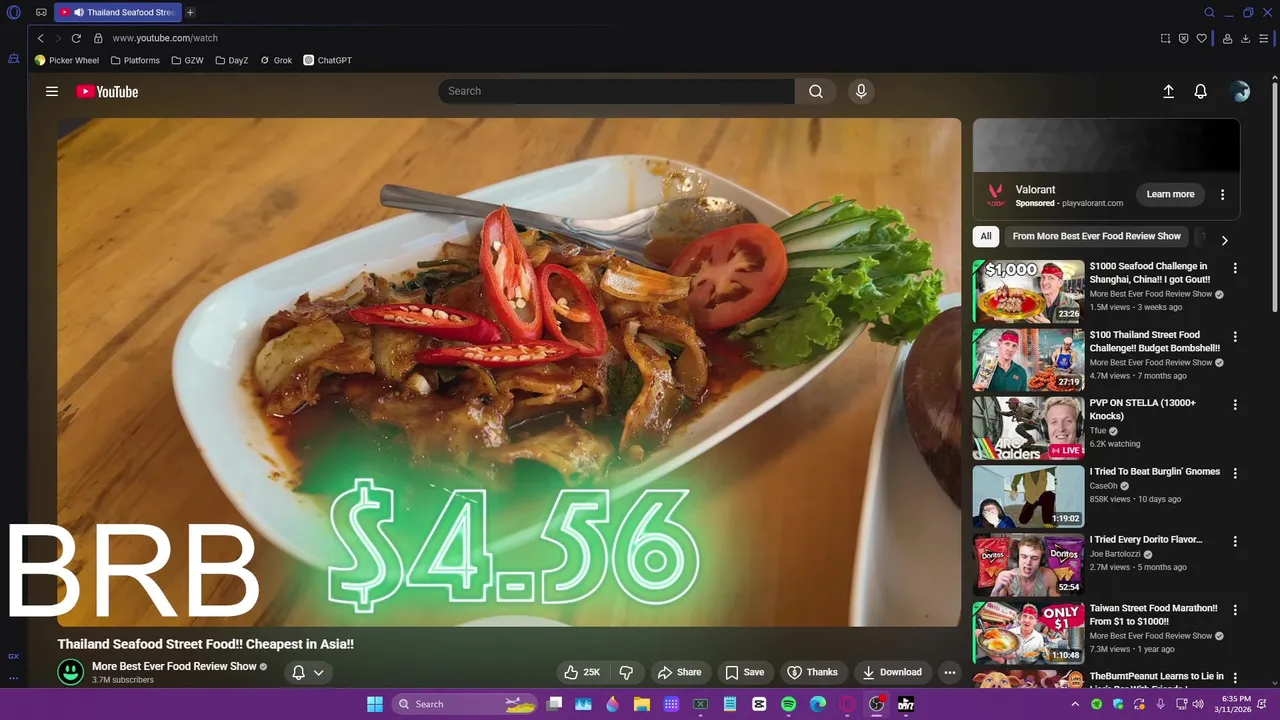Open the Platforms bookmark folder
This screenshot has height=720, width=1280.
135,60
